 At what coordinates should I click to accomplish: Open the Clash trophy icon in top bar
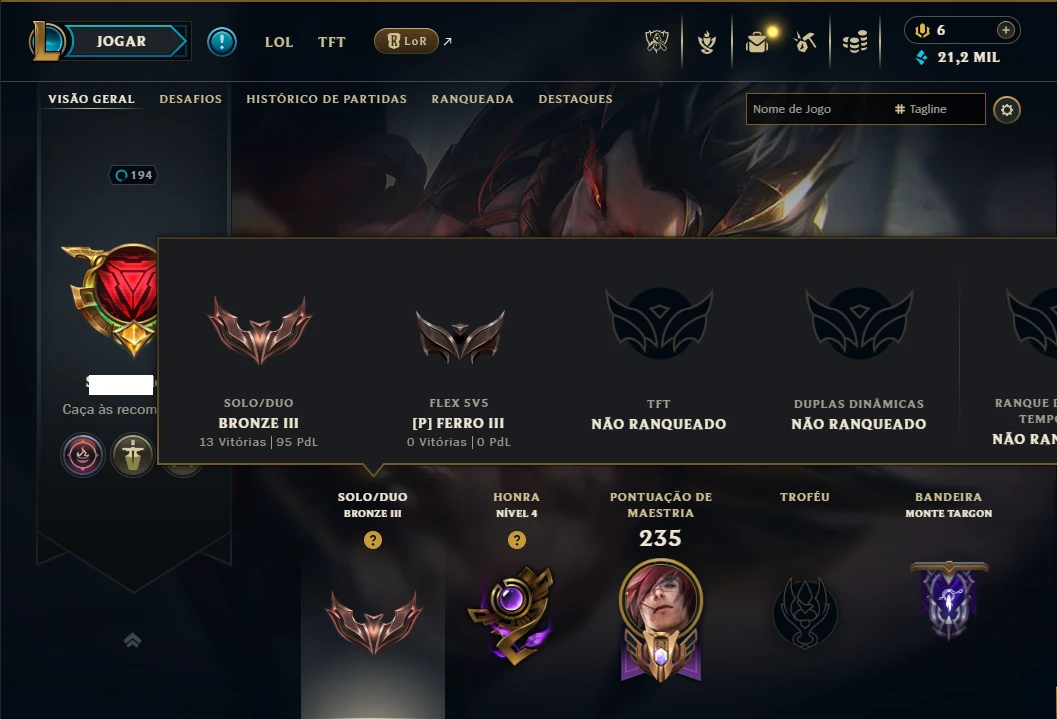coord(657,42)
